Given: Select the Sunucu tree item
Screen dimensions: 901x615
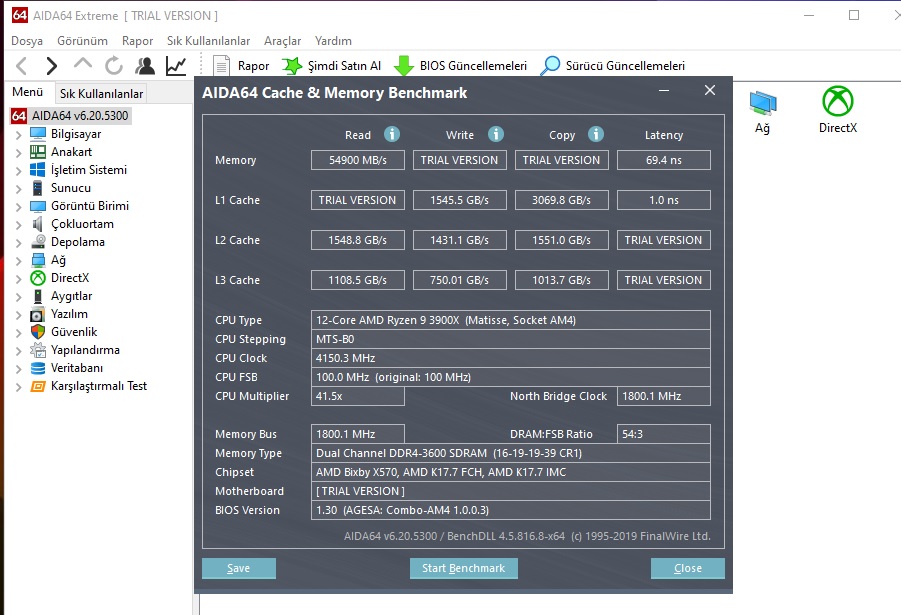Looking at the screenshot, I should [x=70, y=188].
